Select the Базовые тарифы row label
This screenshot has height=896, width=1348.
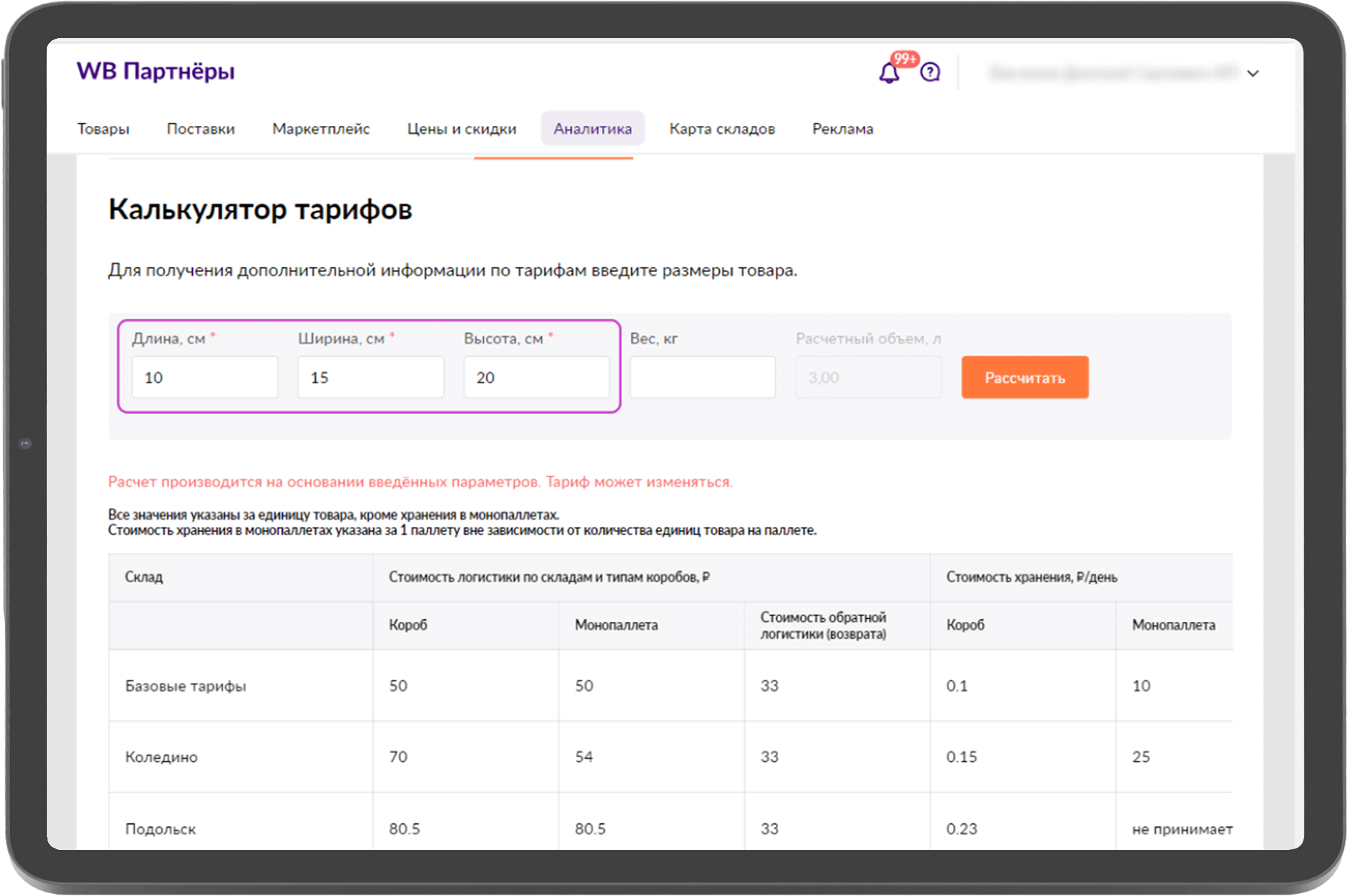(x=186, y=686)
